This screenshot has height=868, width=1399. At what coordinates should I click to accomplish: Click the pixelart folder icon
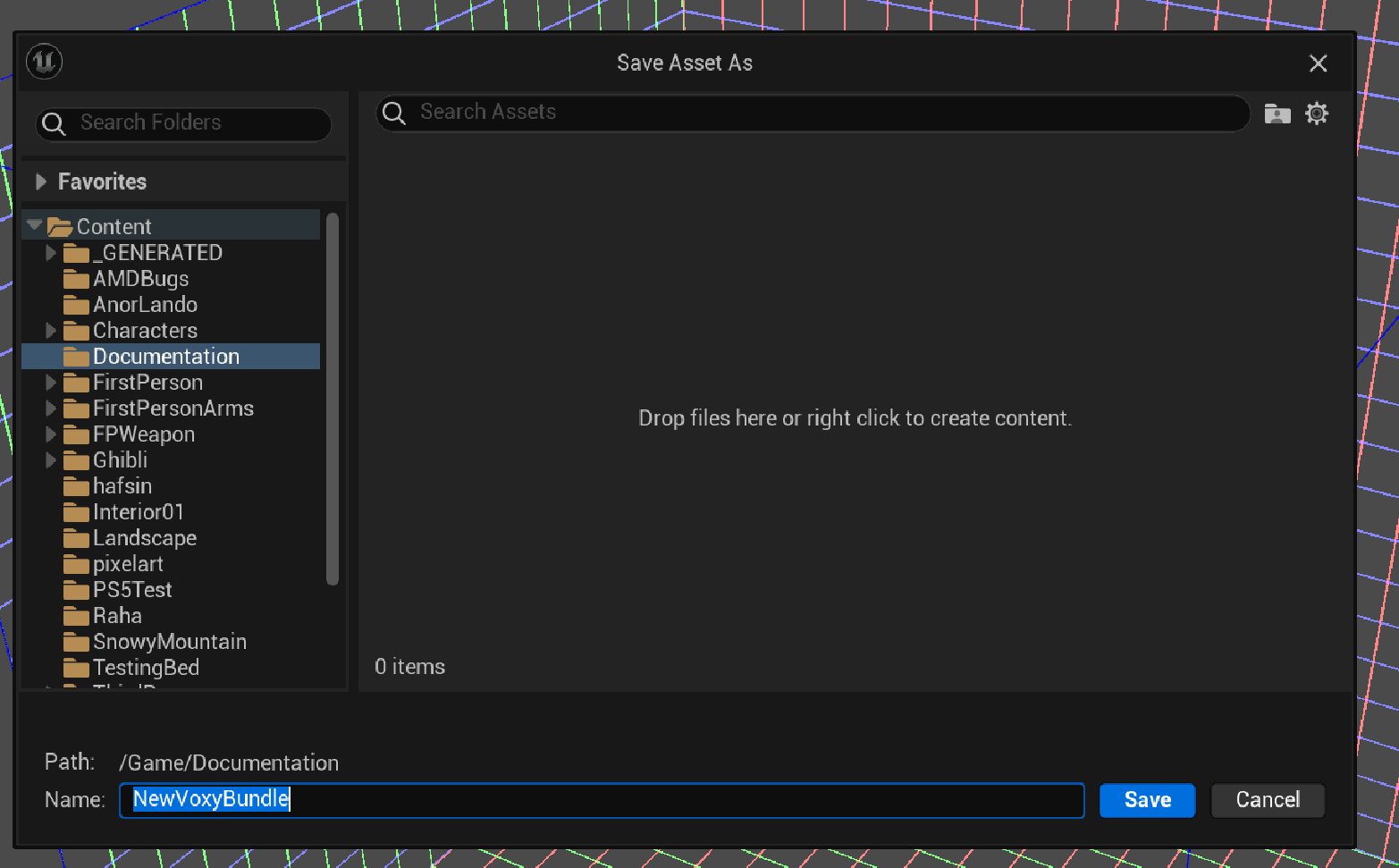(76, 564)
